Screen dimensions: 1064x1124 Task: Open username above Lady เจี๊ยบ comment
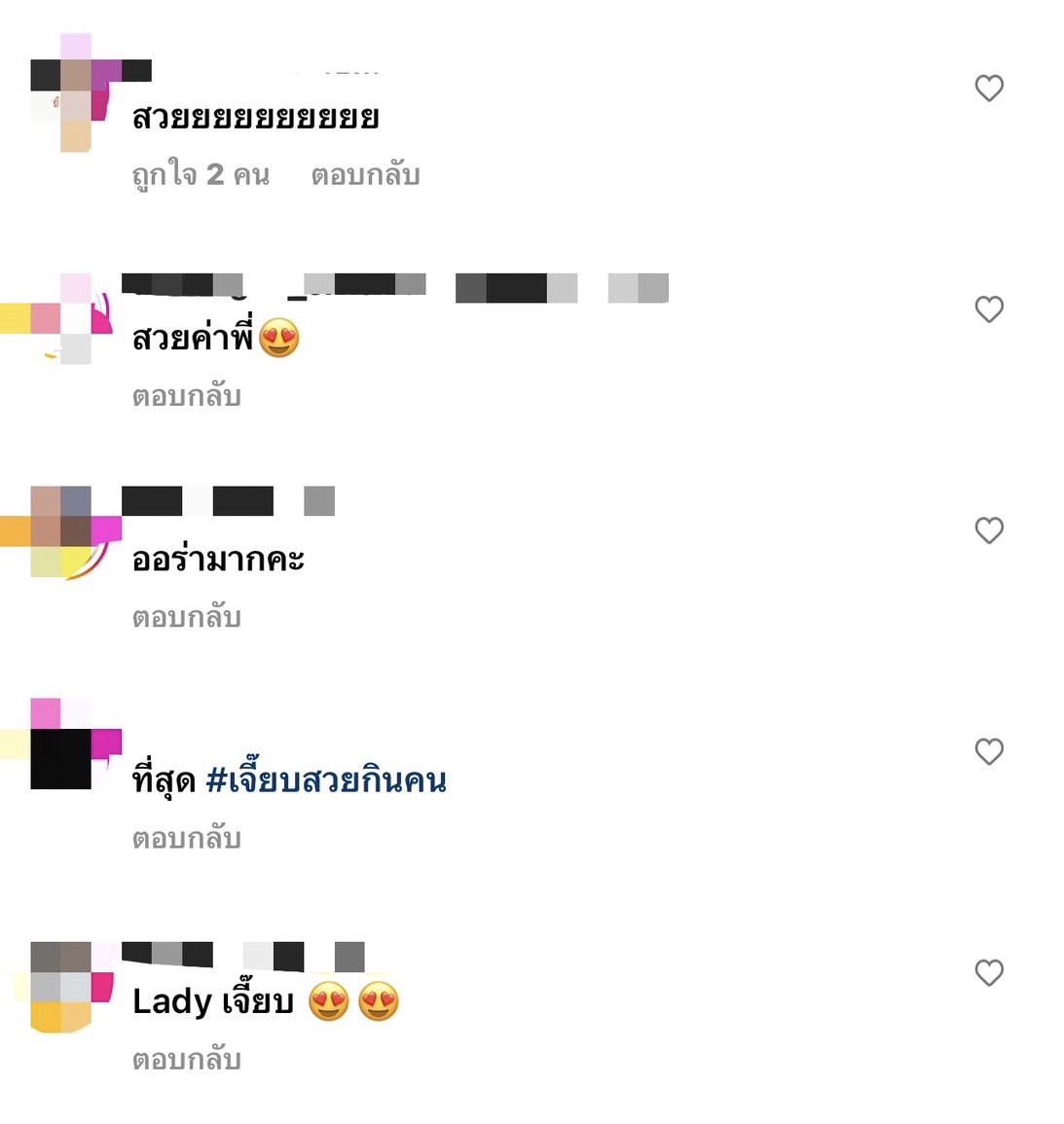point(243,957)
